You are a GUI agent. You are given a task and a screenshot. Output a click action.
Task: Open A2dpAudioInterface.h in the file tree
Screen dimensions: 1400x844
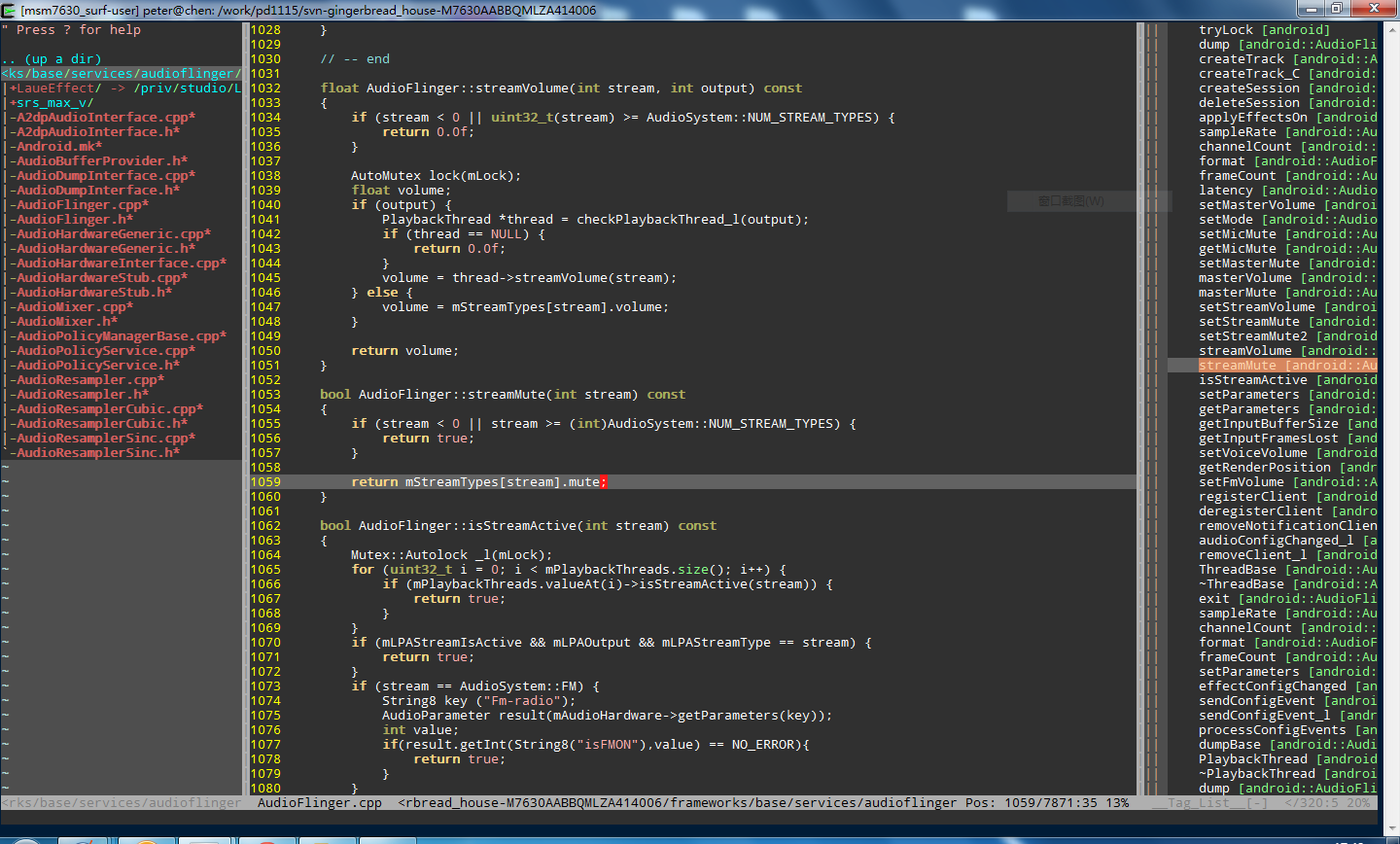click(98, 132)
